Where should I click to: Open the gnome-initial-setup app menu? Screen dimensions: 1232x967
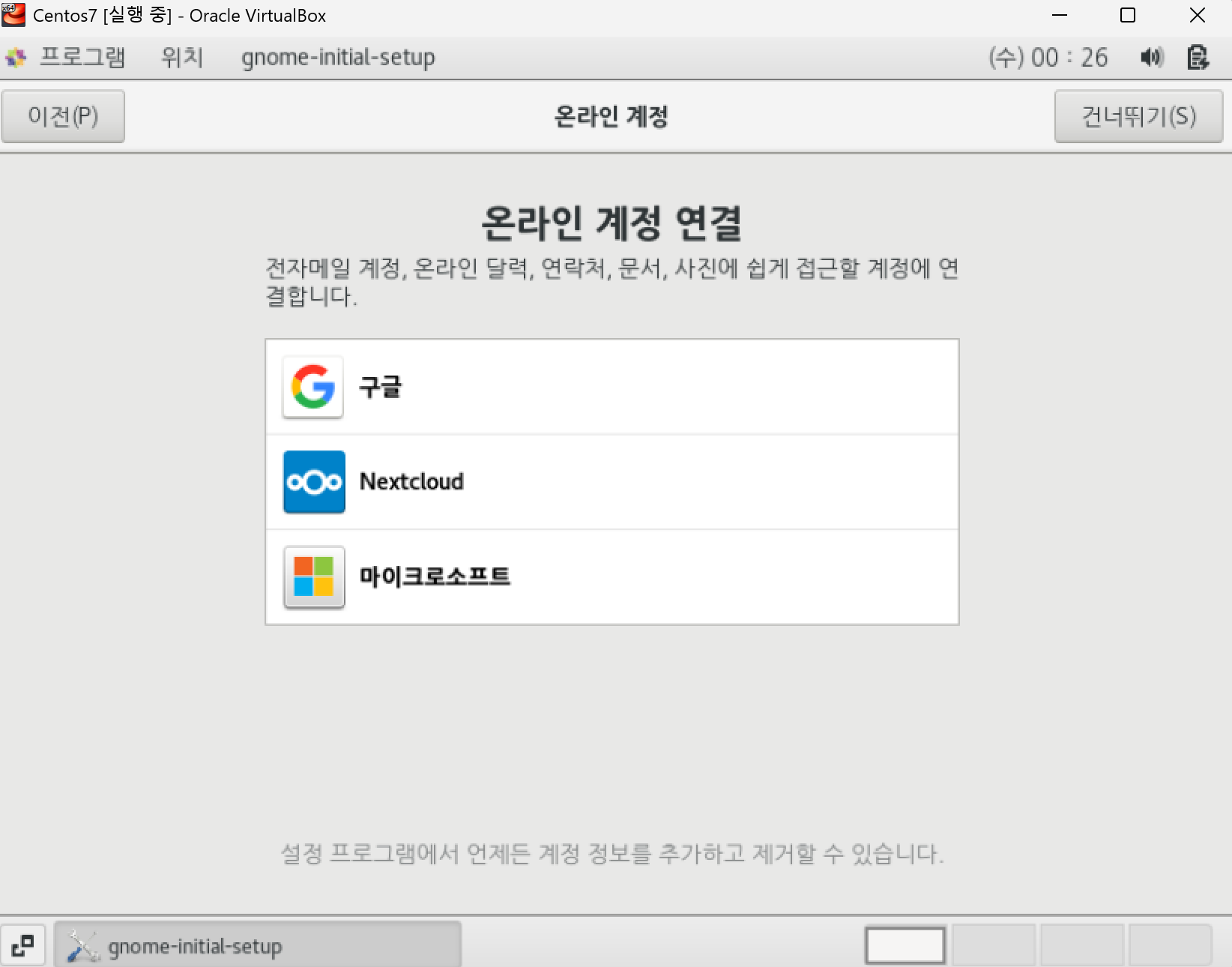(x=338, y=57)
